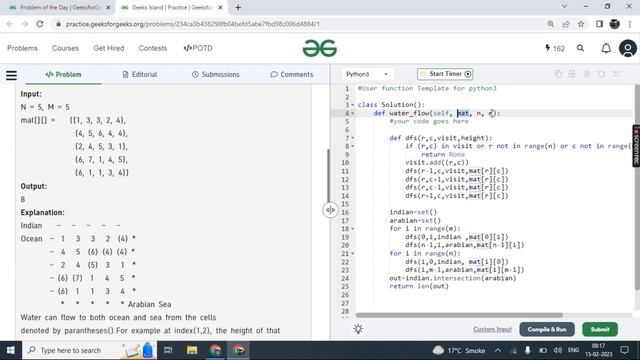Show hidden system tray icons
Image resolution: width=640 pixels, height=360 pixels.
point(498,350)
